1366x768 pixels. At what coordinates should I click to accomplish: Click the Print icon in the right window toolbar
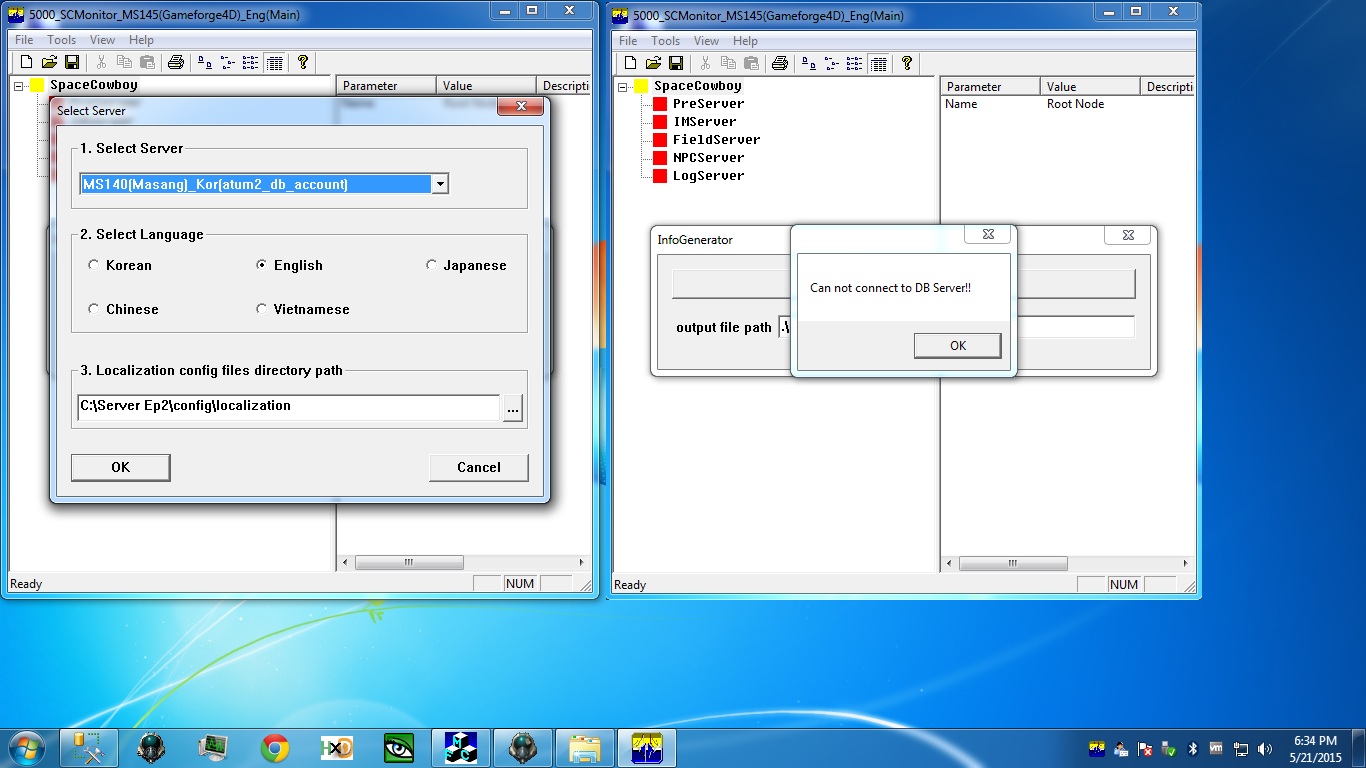point(780,63)
